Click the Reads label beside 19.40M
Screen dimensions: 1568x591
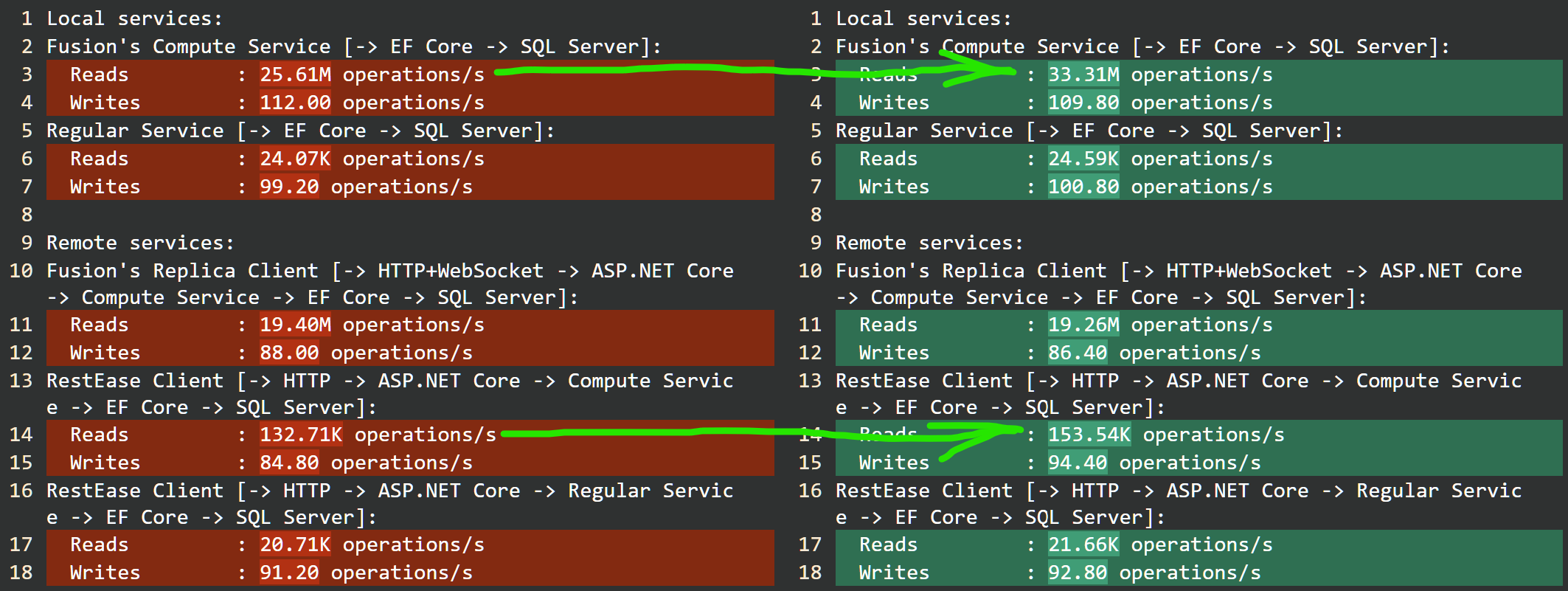pos(100,325)
